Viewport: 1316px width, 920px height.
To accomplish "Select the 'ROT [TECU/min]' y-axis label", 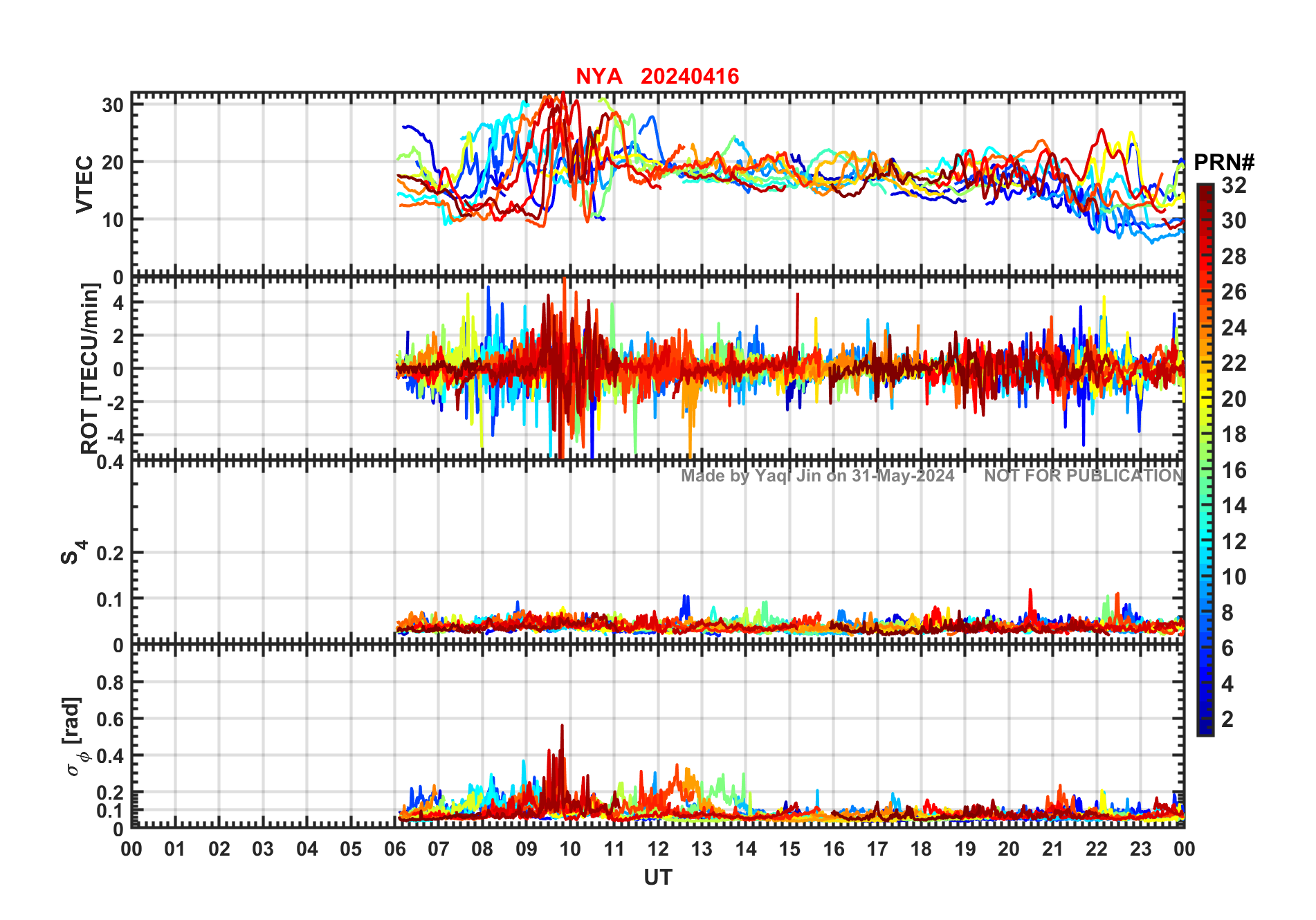I will pyautogui.click(x=90, y=369).
